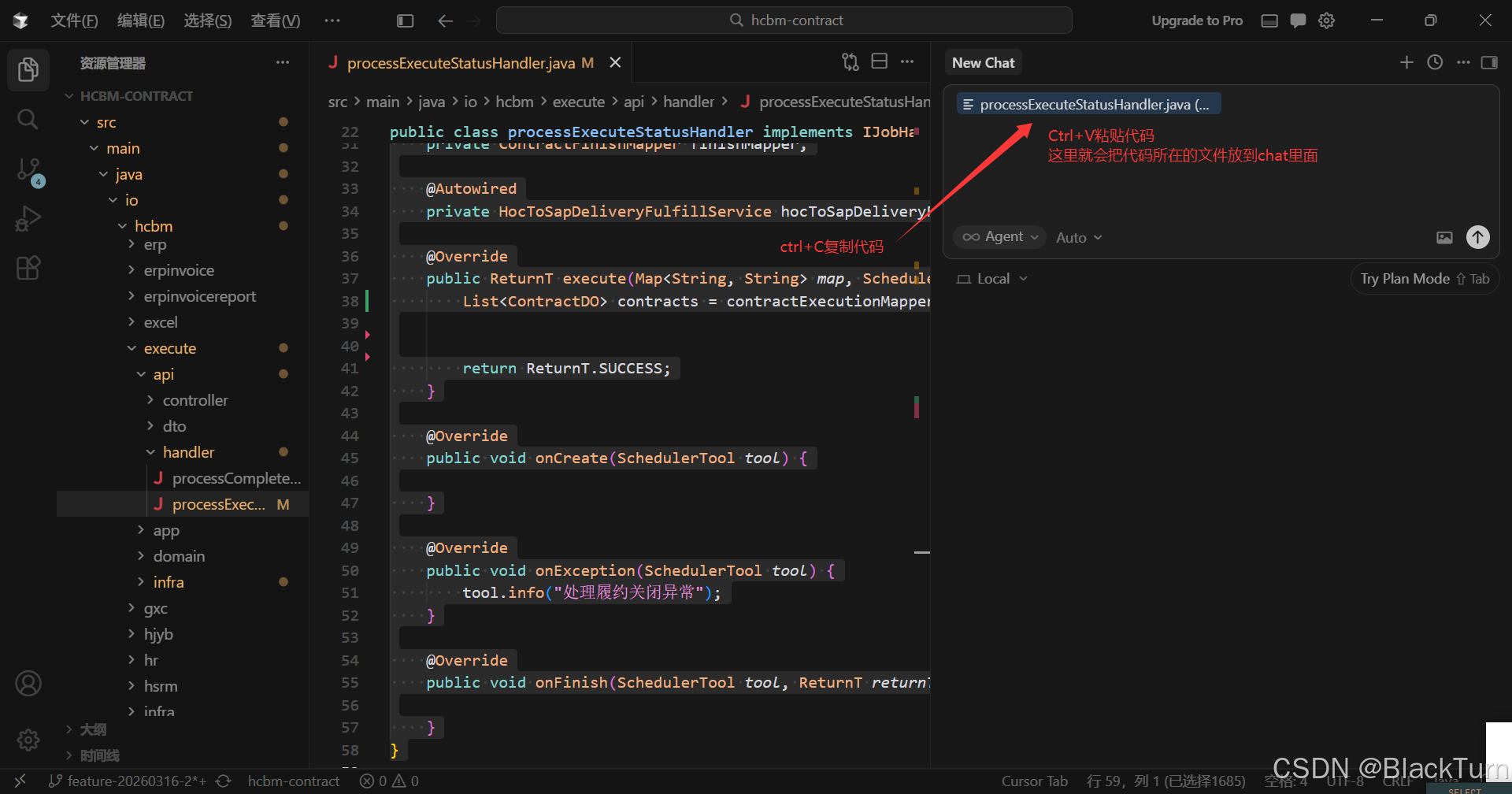Image resolution: width=1512 pixels, height=794 pixels.
Task: Start a new chat with plus icon
Action: pyautogui.click(x=1406, y=62)
